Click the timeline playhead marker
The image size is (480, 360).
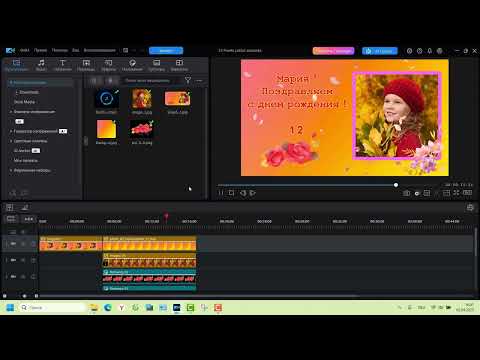[166, 217]
